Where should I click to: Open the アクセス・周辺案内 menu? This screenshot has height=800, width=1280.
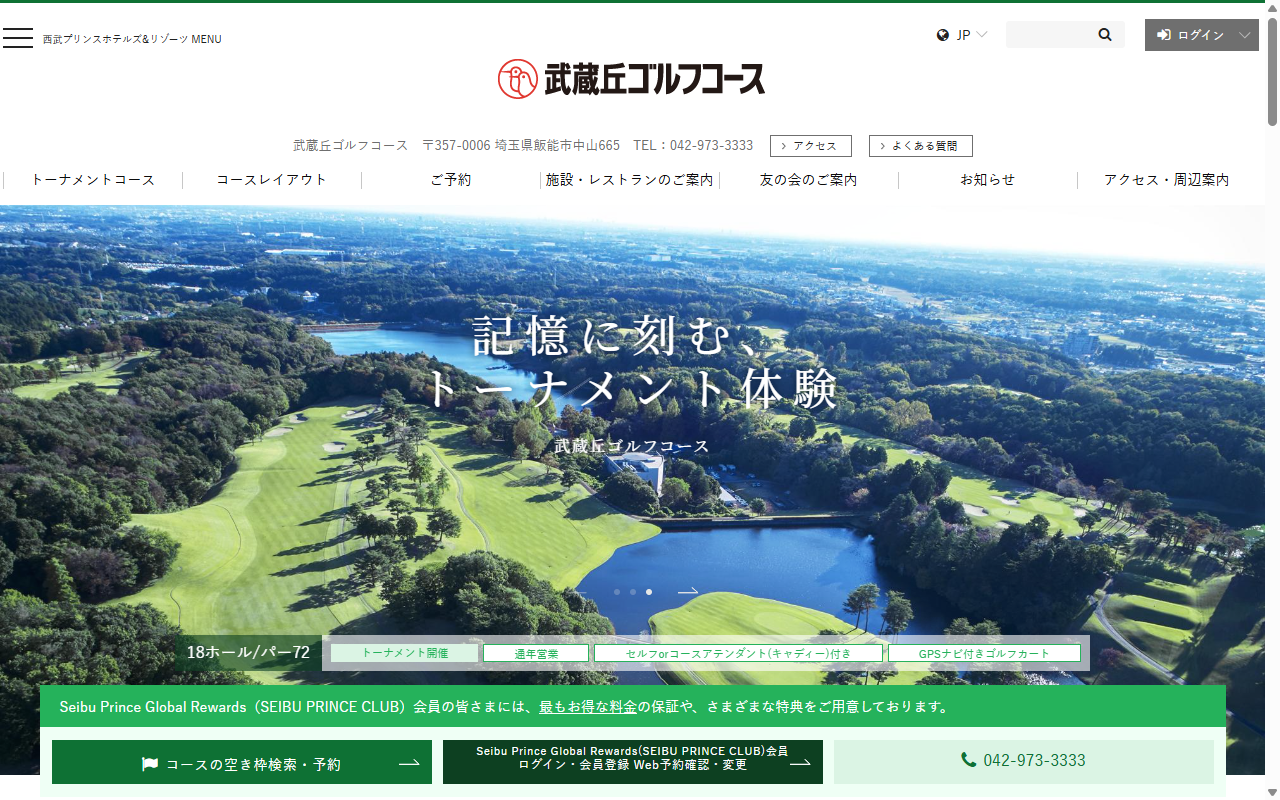click(x=1167, y=180)
